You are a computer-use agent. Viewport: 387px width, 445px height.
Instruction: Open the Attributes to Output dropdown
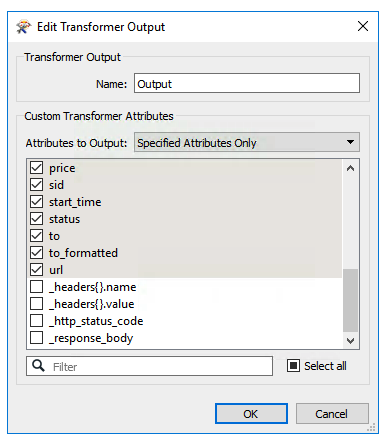247,143
